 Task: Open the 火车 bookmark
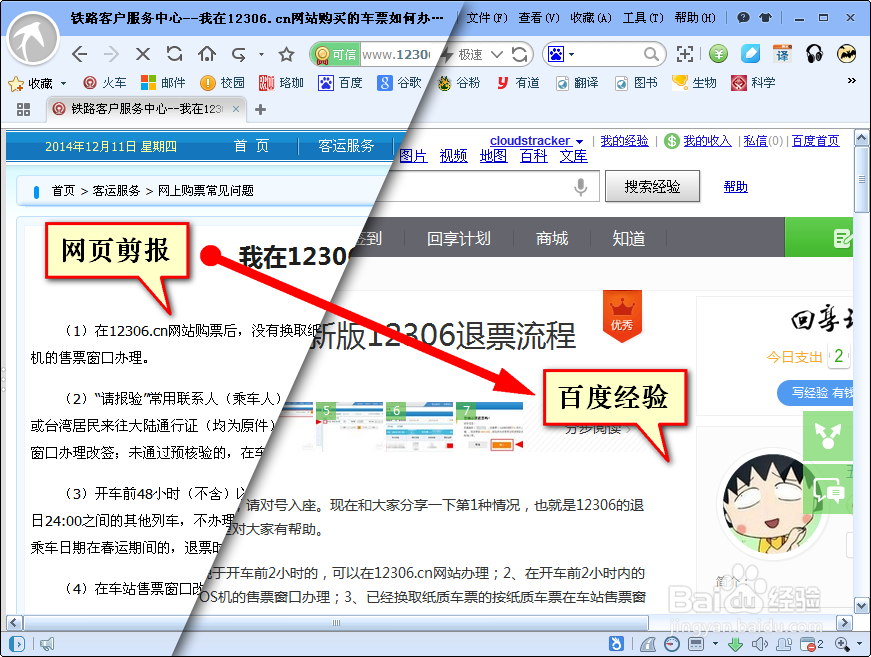[x=104, y=83]
